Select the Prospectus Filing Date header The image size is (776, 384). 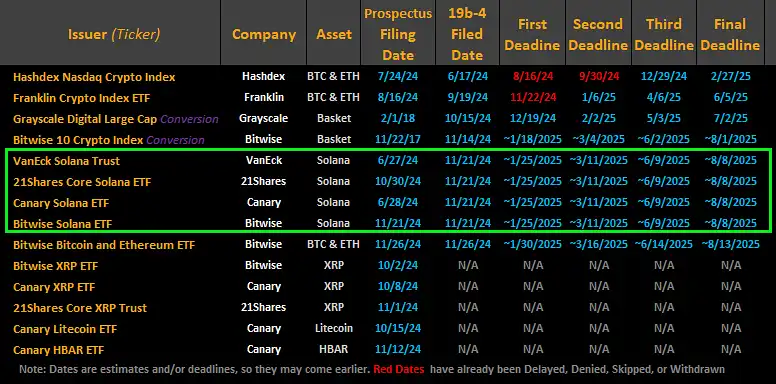[x=398, y=34]
